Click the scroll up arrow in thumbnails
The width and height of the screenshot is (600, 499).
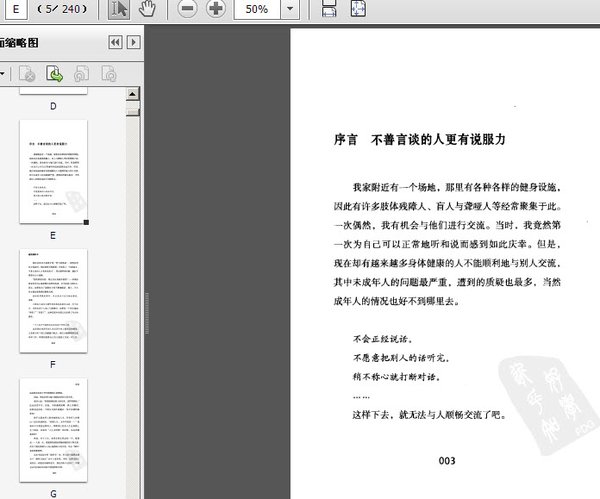(x=132, y=94)
